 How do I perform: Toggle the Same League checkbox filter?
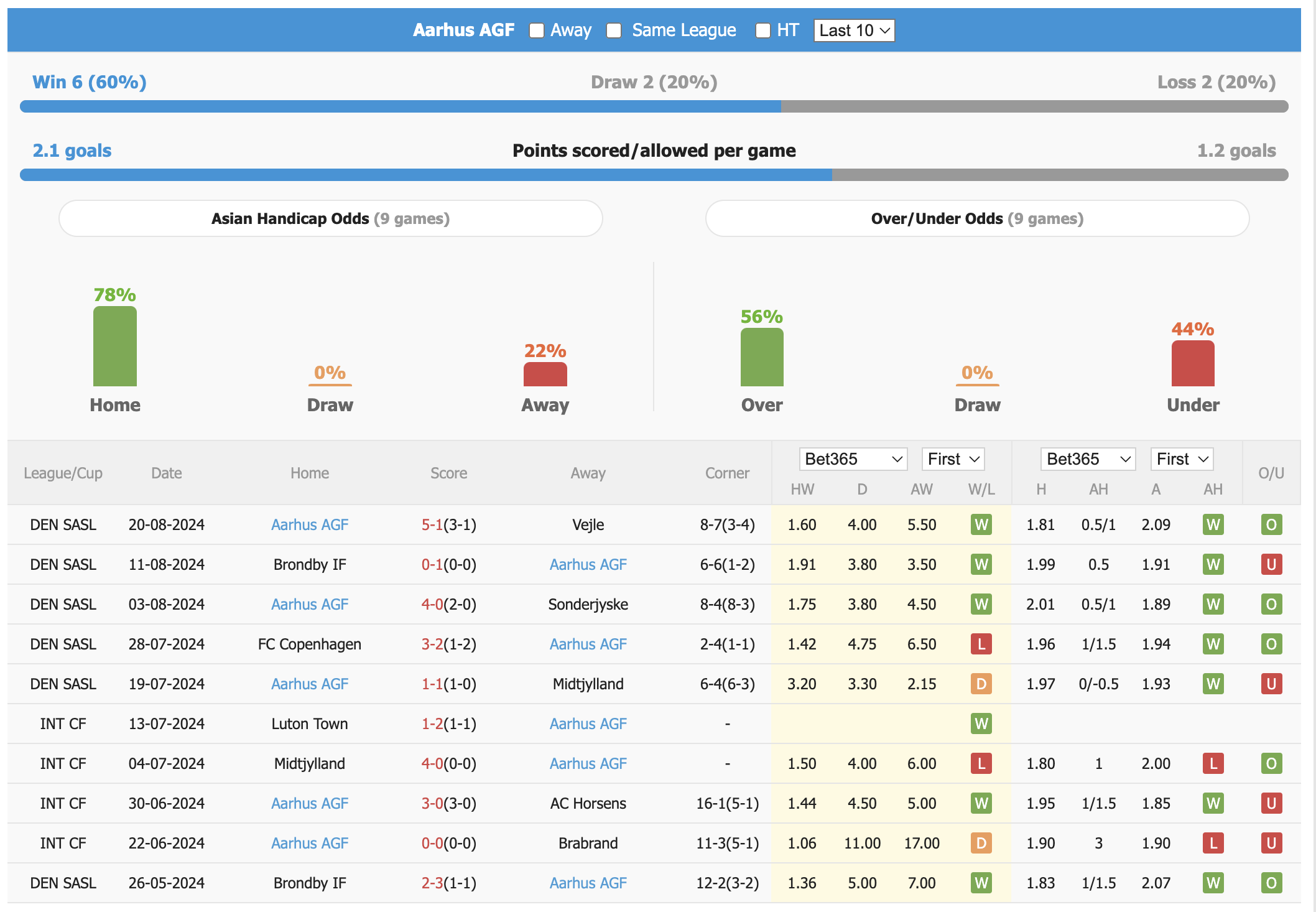pos(617,31)
